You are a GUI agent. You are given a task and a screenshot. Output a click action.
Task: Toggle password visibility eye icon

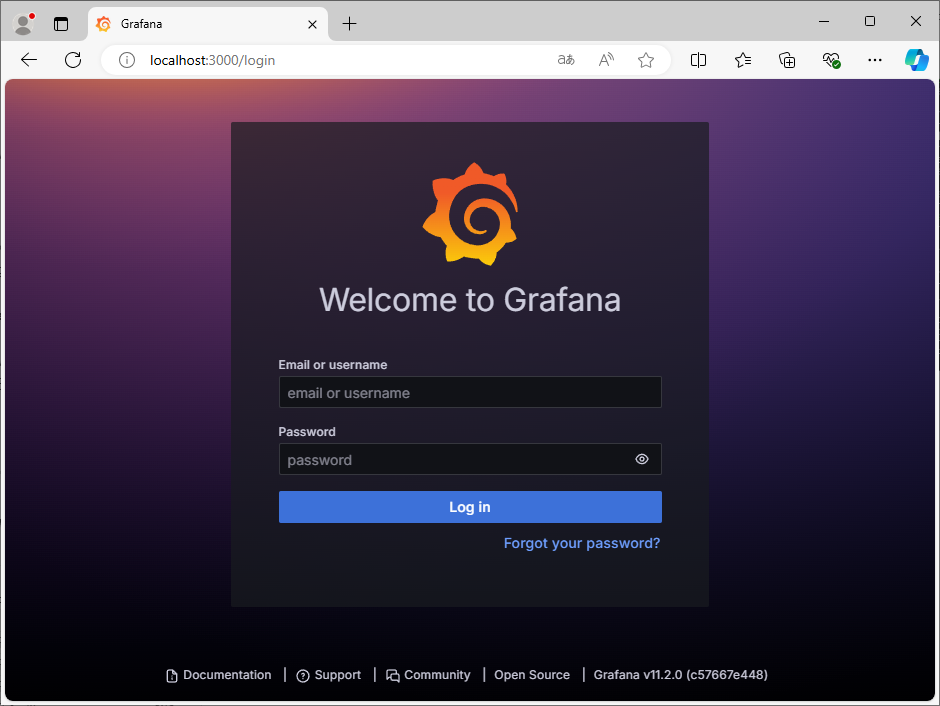[x=641, y=459]
